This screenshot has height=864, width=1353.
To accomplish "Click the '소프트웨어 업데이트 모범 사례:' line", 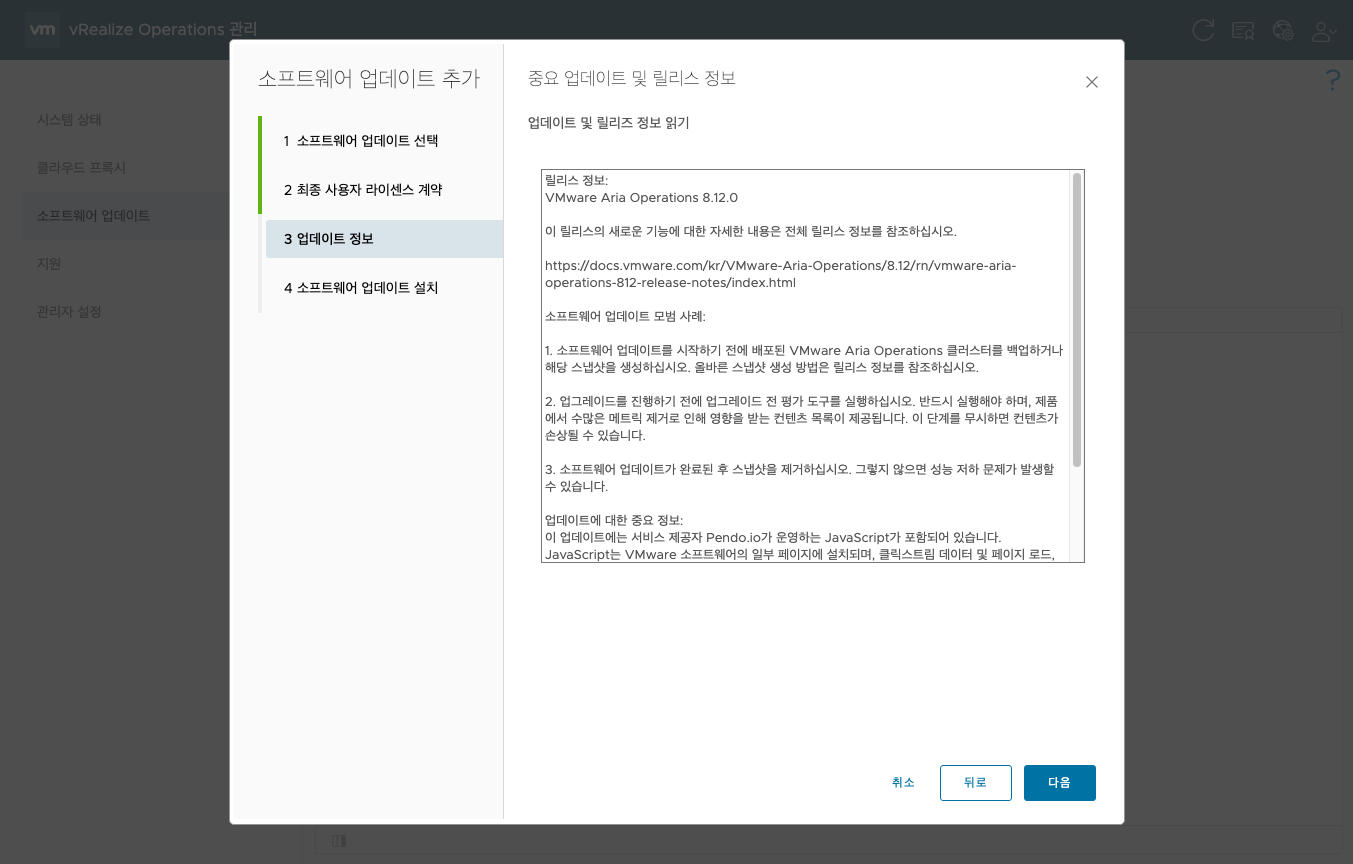I will [x=625, y=316].
